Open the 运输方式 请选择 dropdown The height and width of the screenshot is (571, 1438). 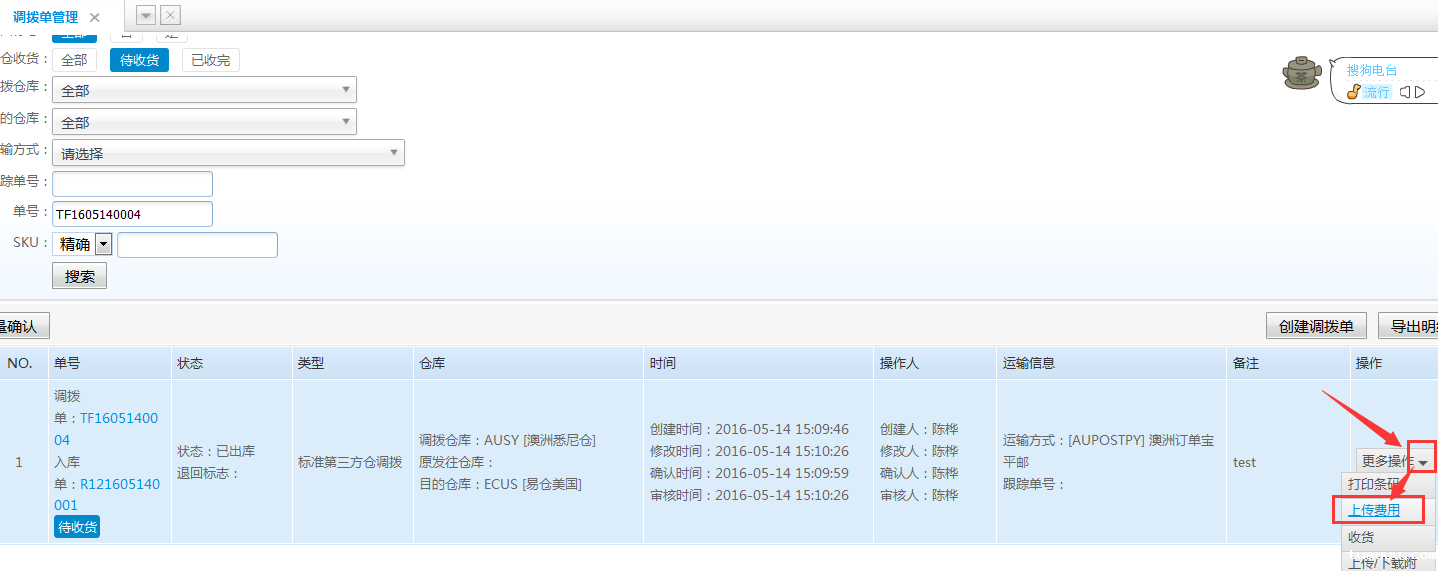tap(228, 153)
